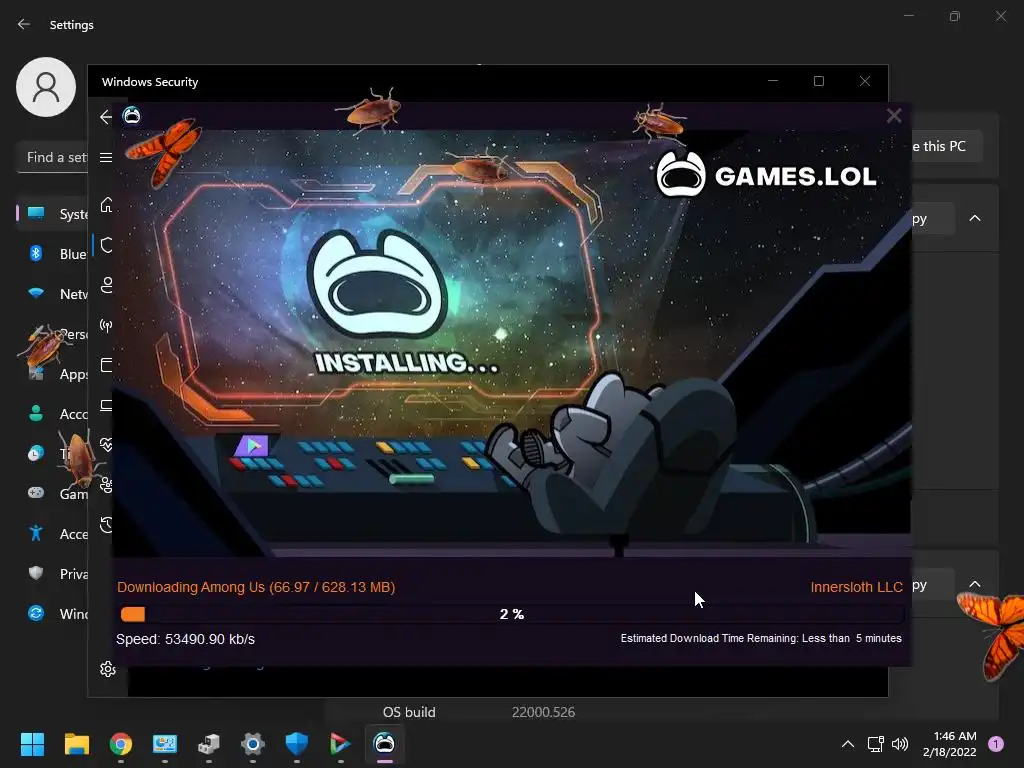Open App & browser control icon
Viewport: 1024px width, 768px height.
tap(106, 365)
